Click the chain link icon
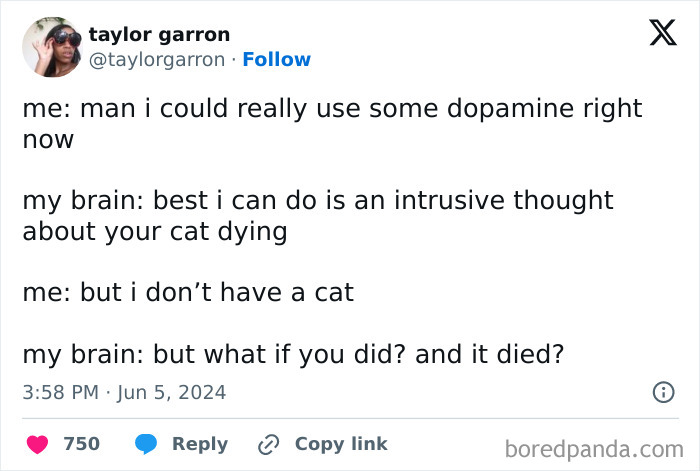The image size is (700, 471). click(x=267, y=444)
